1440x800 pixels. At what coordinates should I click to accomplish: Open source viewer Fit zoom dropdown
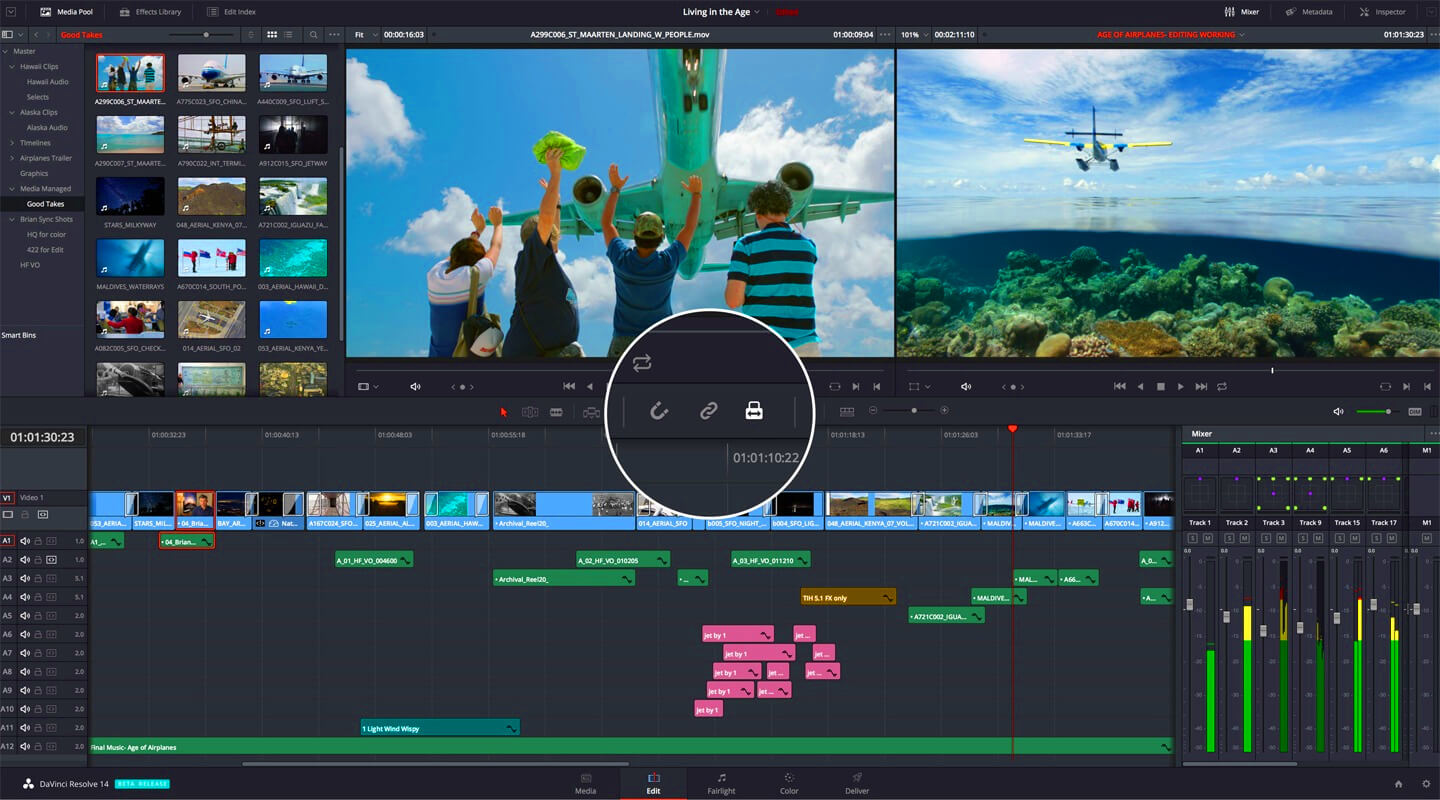(365, 35)
